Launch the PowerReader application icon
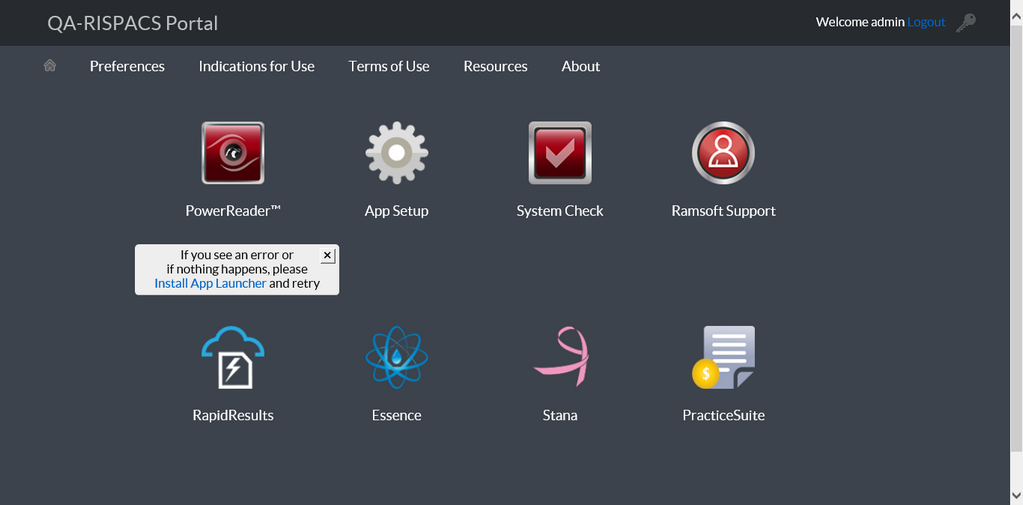 click(233, 153)
